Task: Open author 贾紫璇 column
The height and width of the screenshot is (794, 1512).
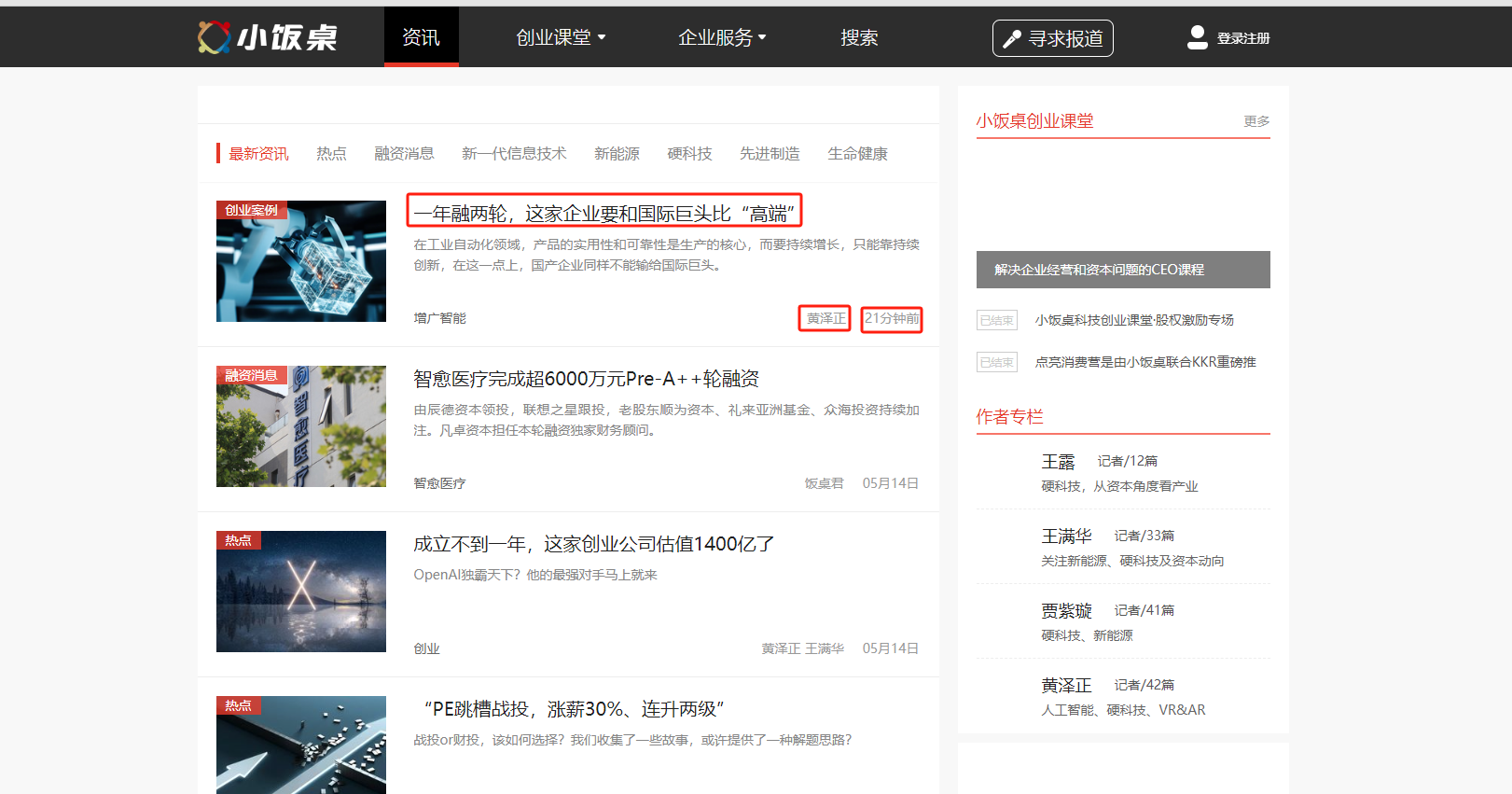Action: 1066,610
